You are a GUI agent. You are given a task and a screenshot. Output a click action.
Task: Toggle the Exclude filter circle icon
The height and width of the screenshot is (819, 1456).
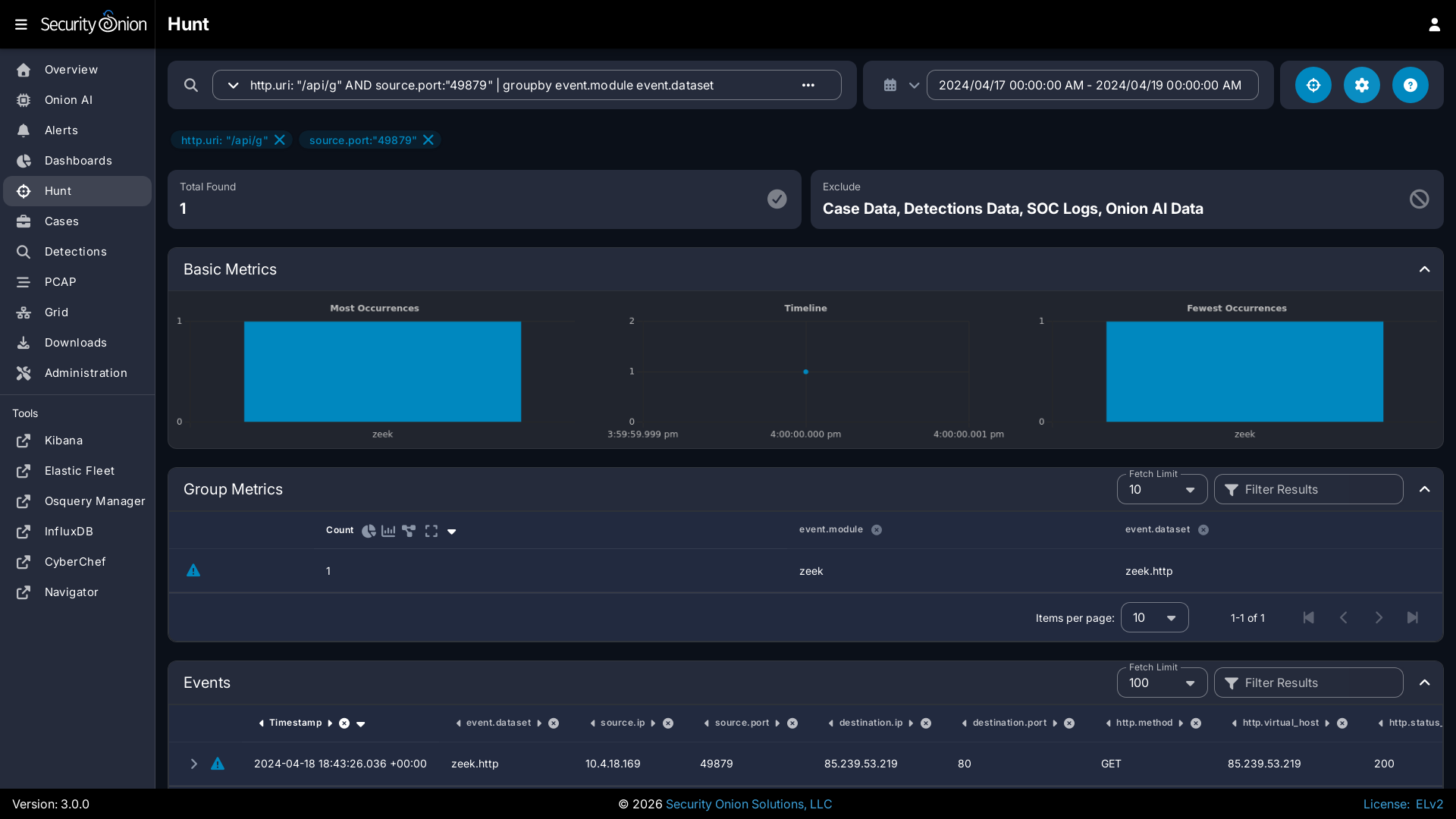click(x=1419, y=199)
